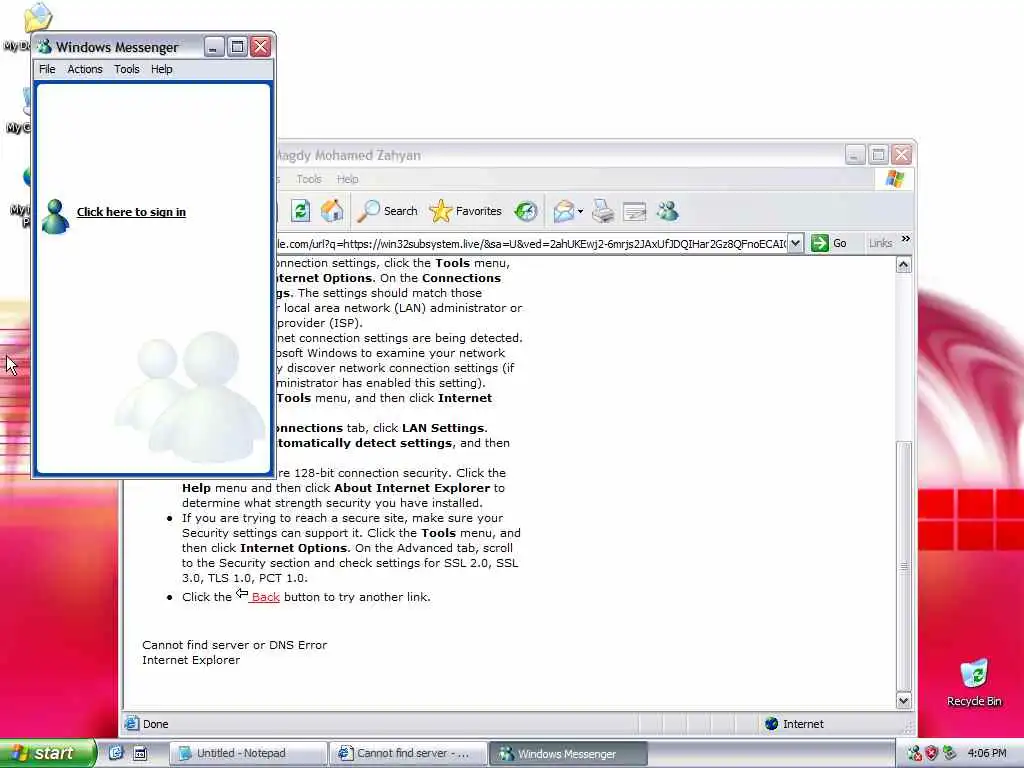Go to the Home page icon

[332, 211]
